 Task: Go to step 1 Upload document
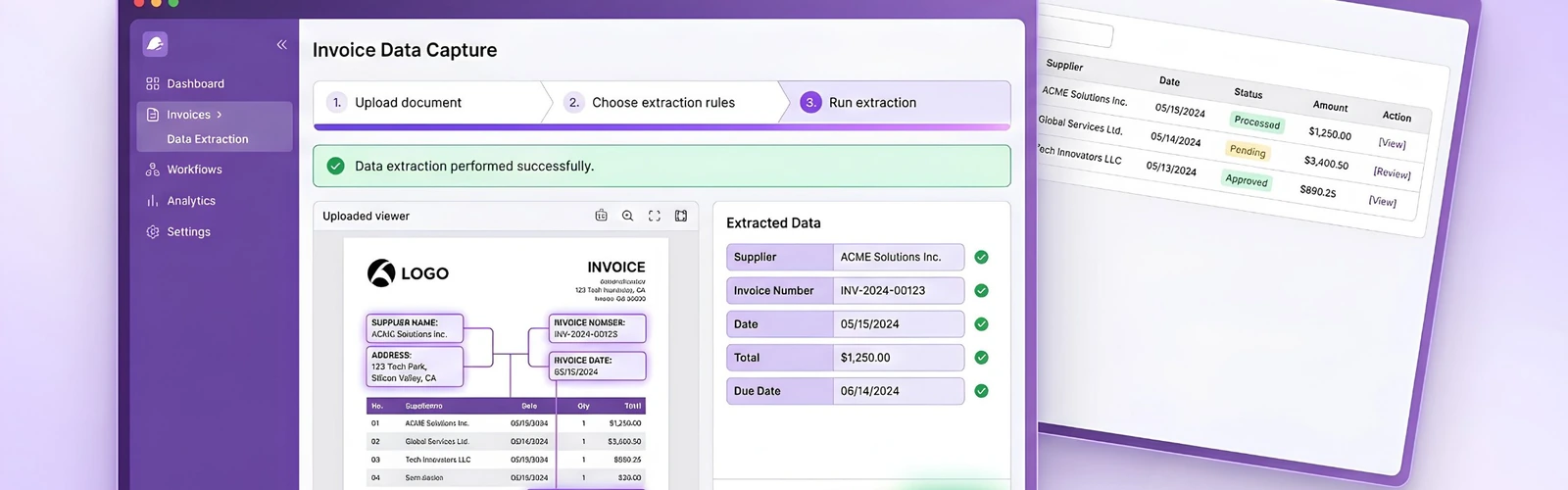pyautogui.click(x=429, y=102)
